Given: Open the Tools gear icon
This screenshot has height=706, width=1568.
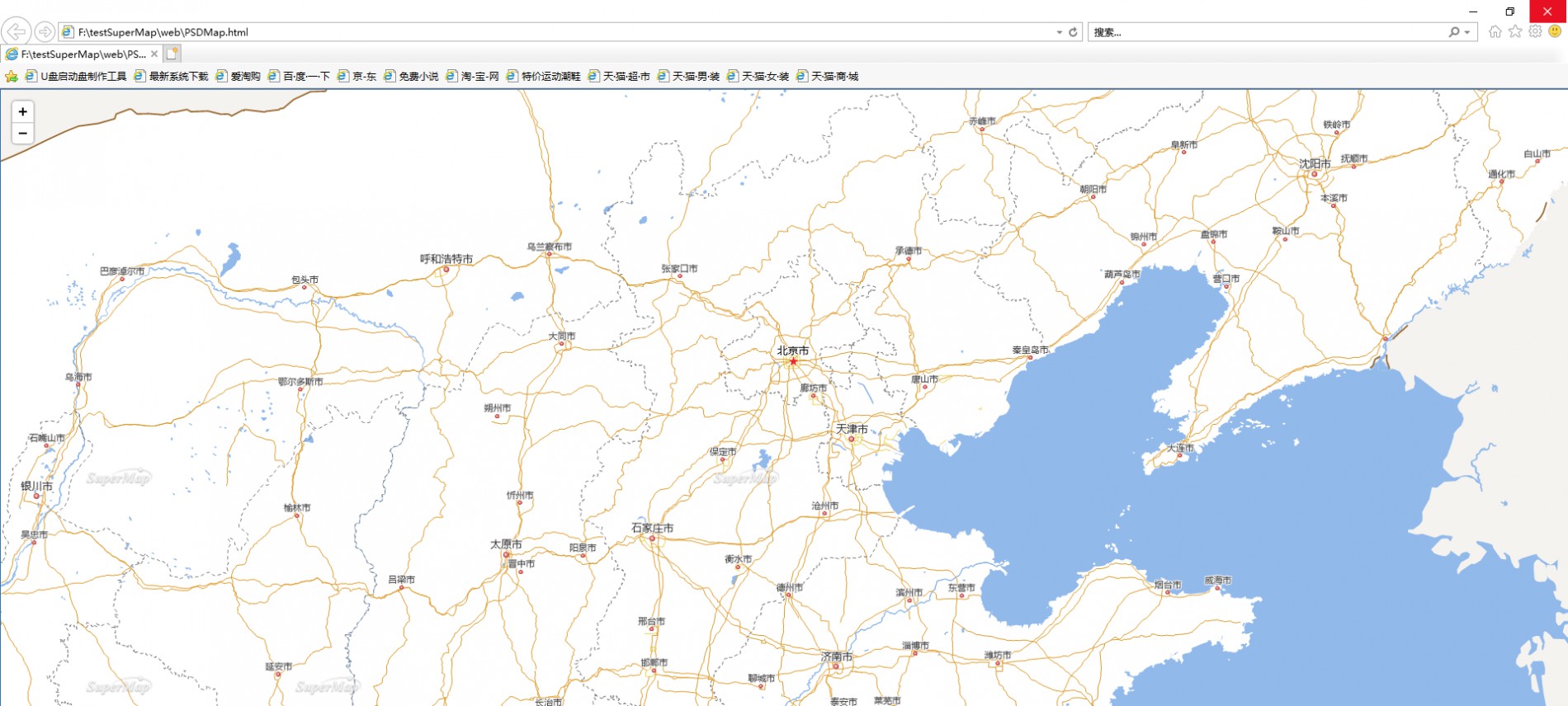Looking at the screenshot, I should pyautogui.click(x=1535, y=31).
